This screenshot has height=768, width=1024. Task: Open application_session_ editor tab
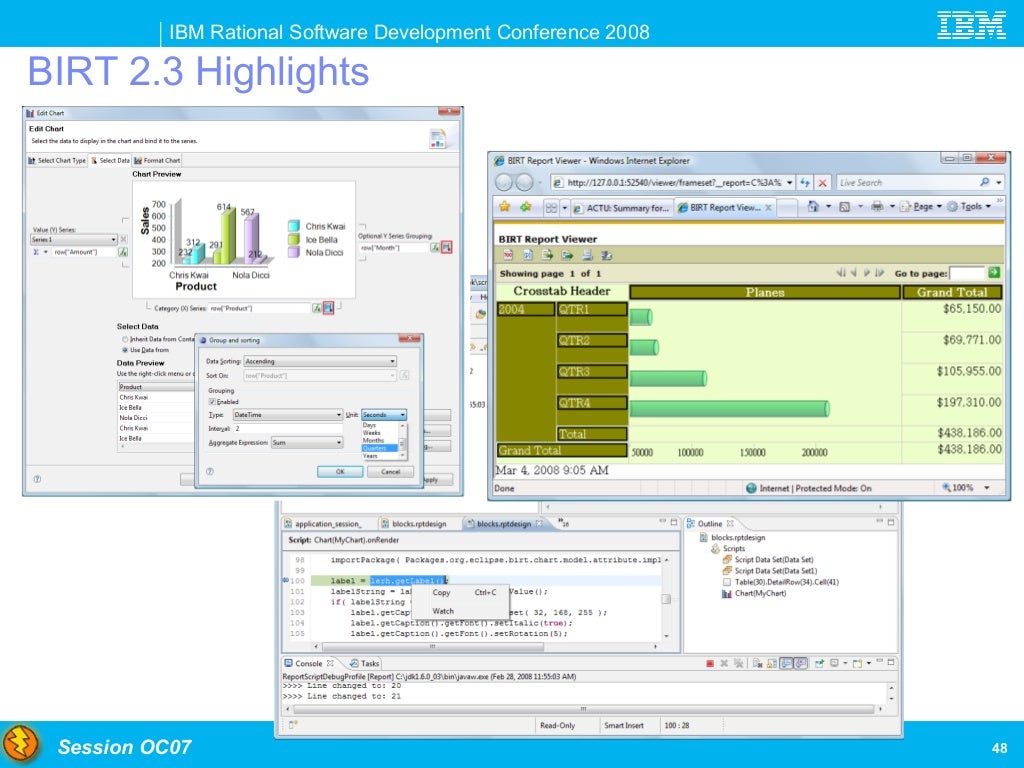(323, 524)
